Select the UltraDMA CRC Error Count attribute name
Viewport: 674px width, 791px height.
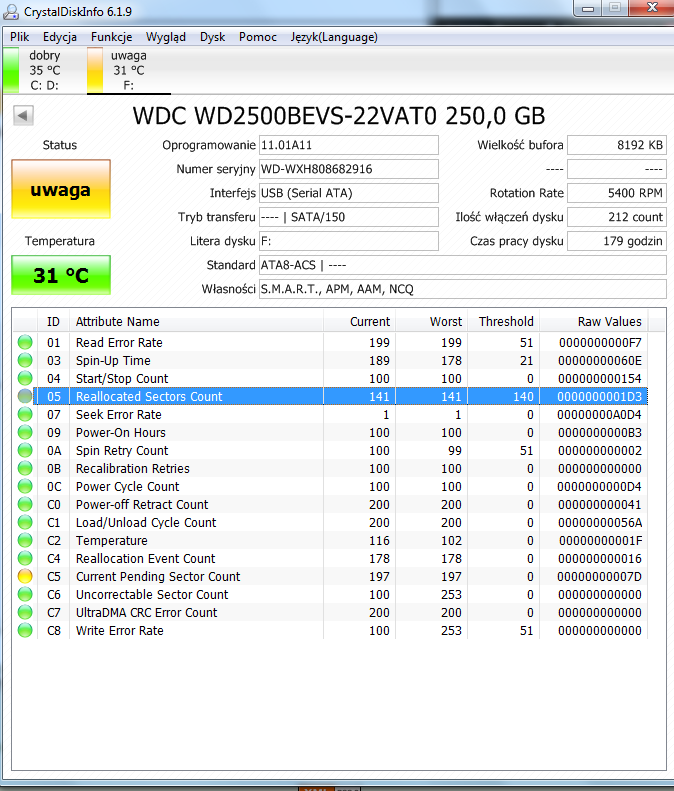point(146,612)
